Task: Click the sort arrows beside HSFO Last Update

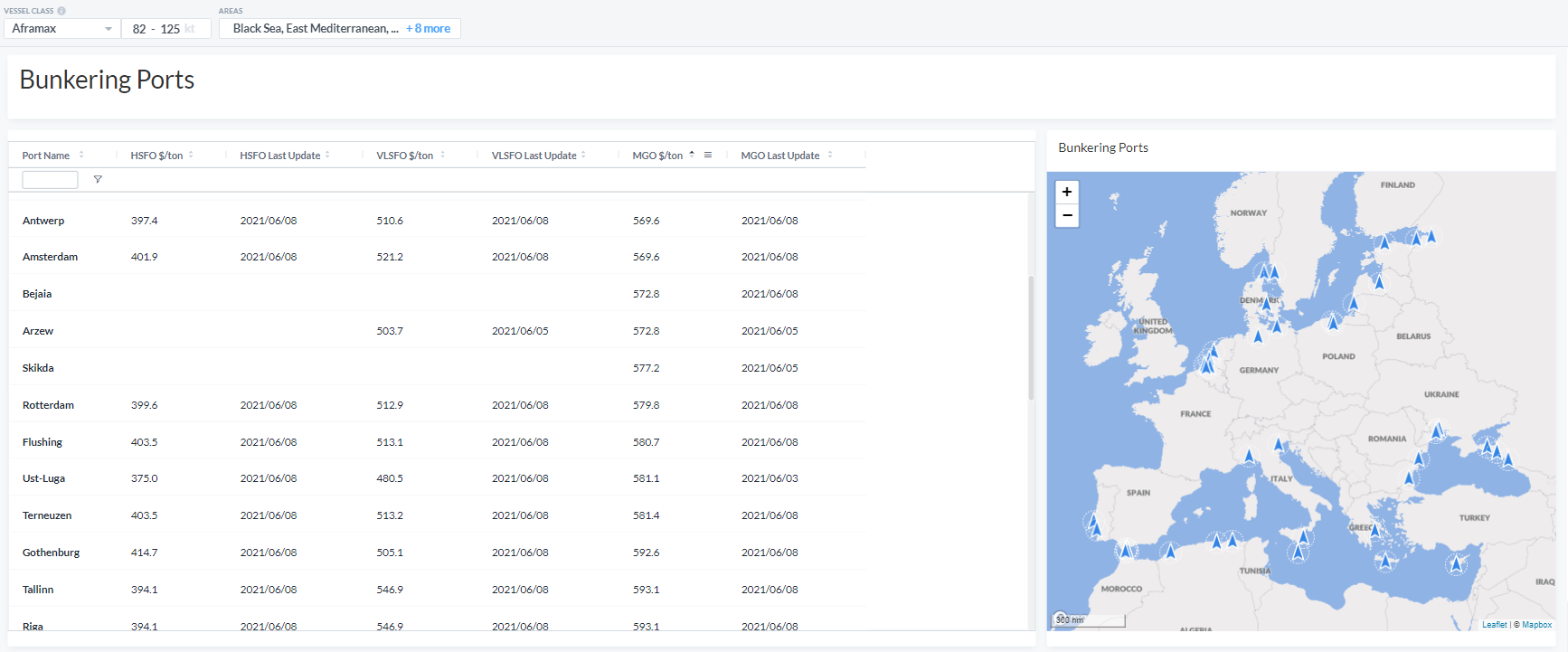Action: click(327, 155)
